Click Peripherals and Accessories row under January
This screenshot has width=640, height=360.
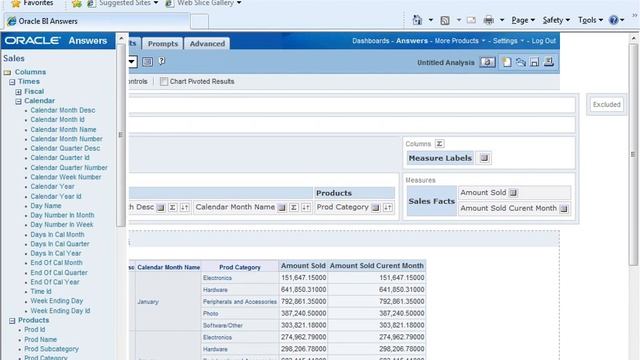click(x=240, y=302)
